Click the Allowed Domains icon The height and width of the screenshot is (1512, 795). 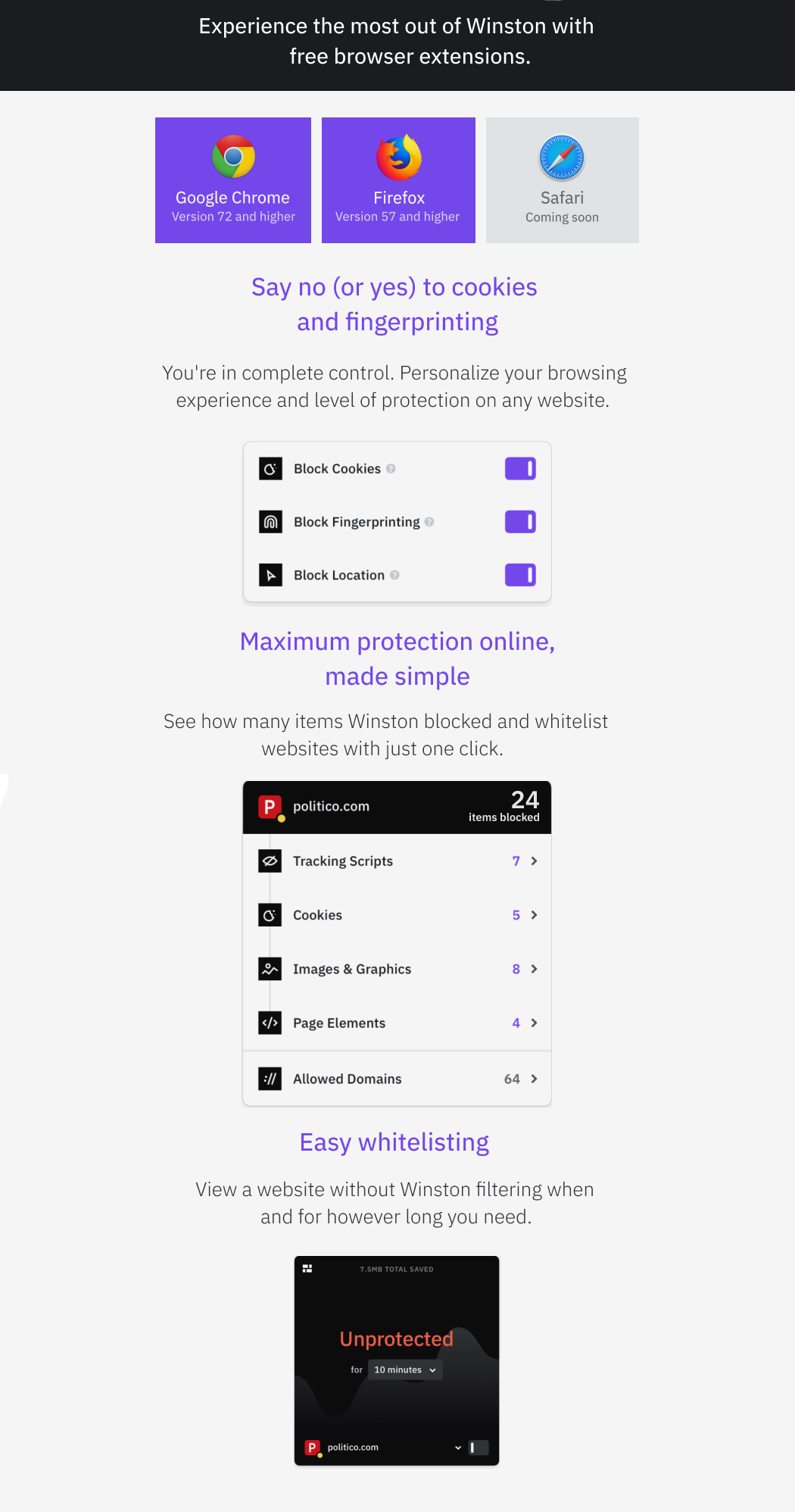270,1078
